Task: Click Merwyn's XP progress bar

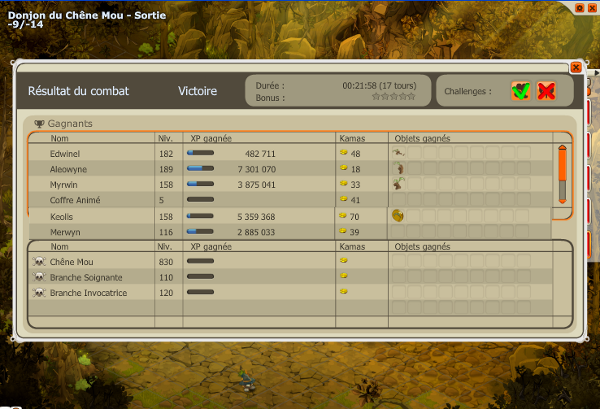Action: click(200, 231)
